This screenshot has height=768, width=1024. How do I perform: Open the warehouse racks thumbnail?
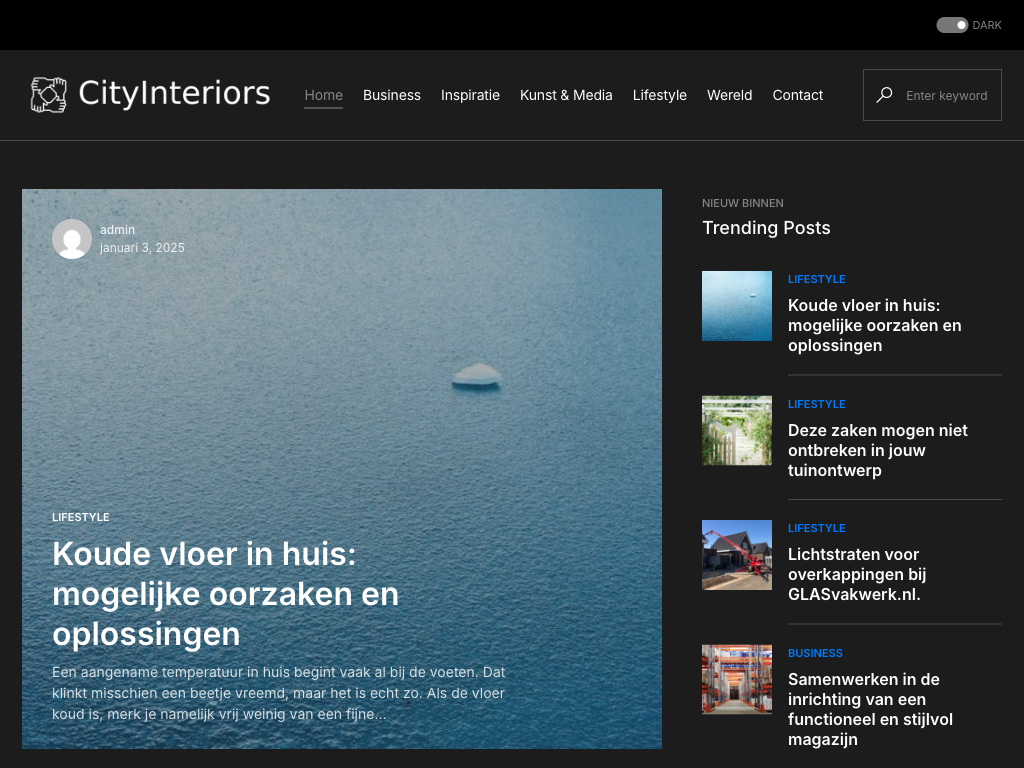coord(737,679)
